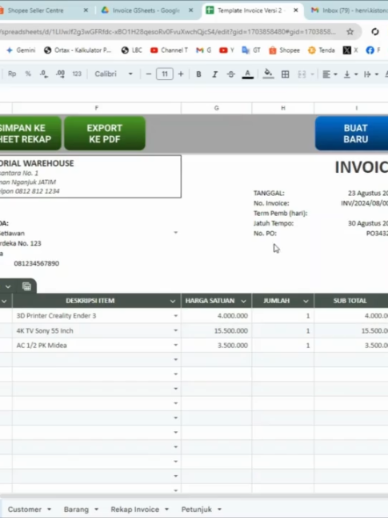
Task: Open the JUMLAH filter dropdown
Action: click(306, 301)
